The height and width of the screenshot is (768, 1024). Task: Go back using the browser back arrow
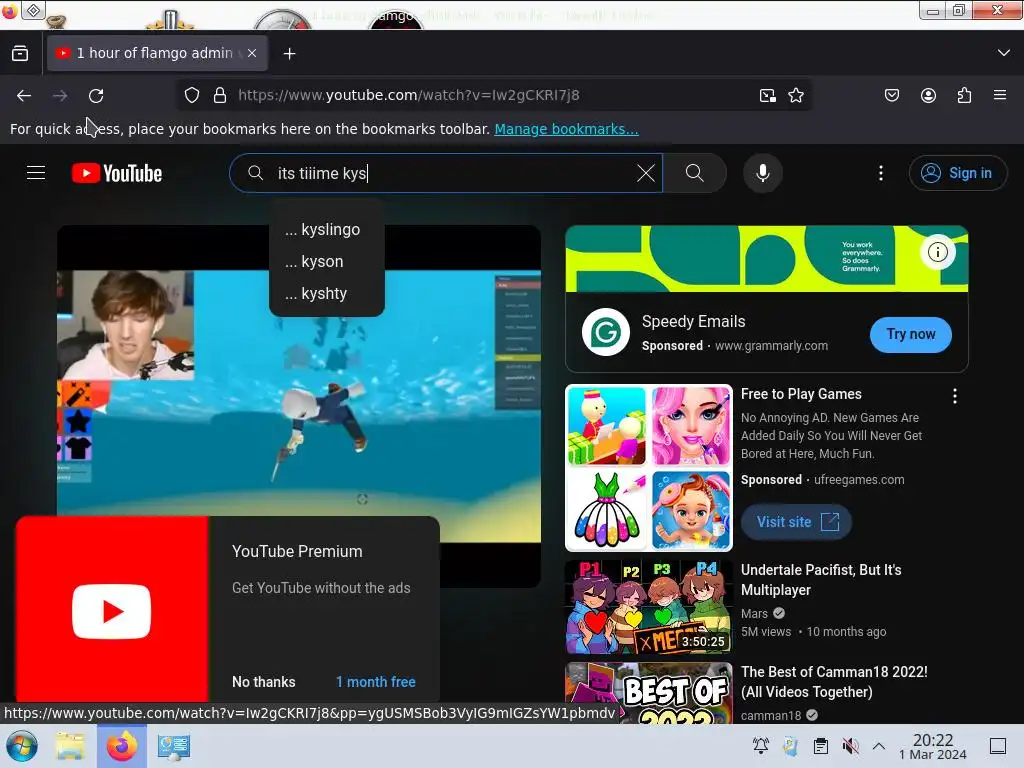24,95
